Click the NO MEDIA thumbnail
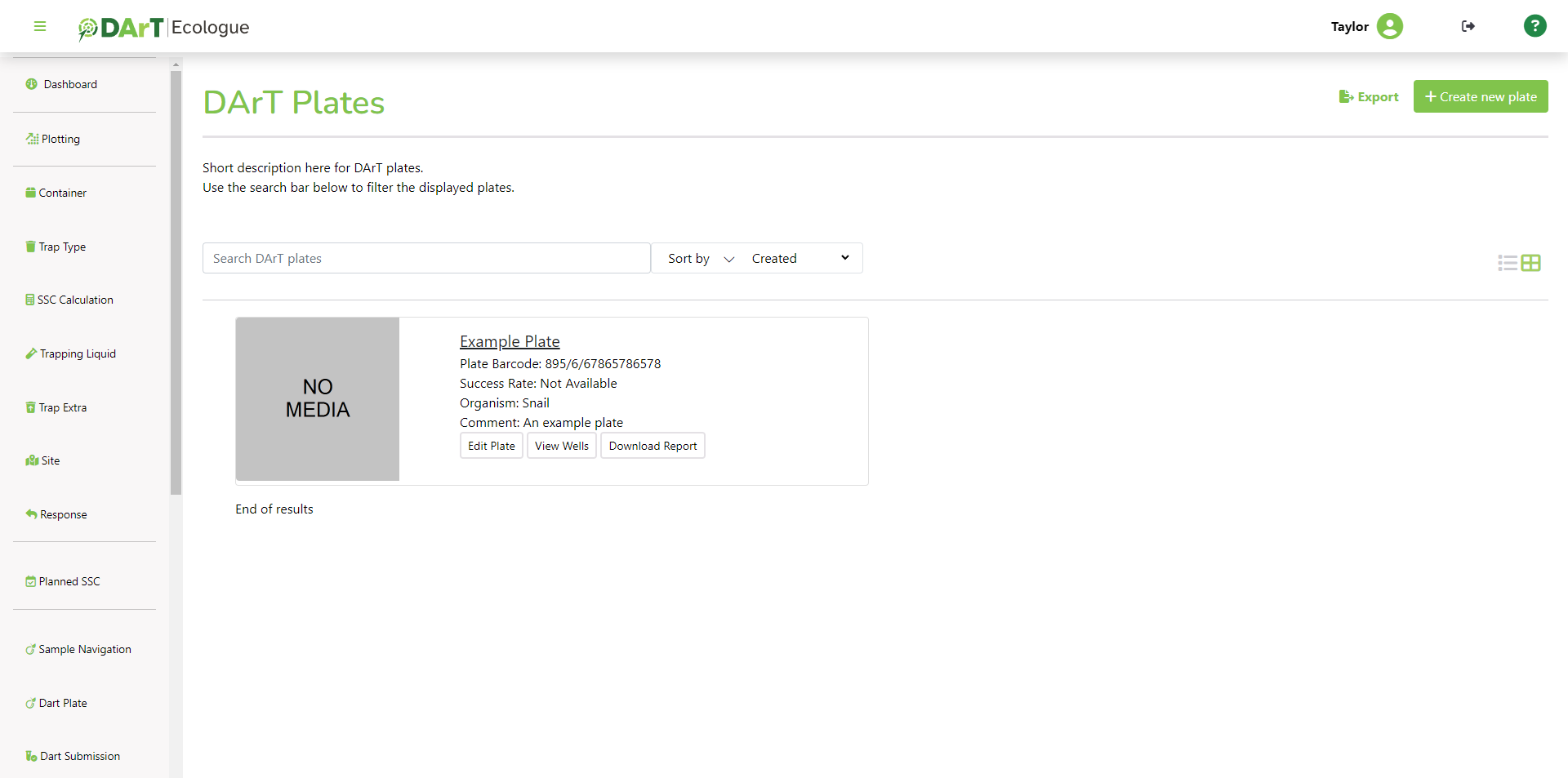Image resolution: width=1568 pixels, height=778 pixels. click(318, 398)
